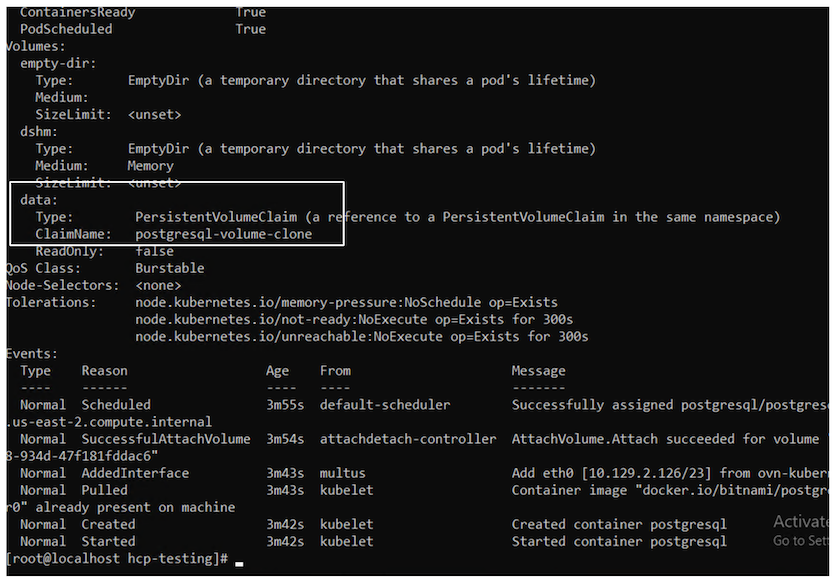Click the Message column header

click(x=538, y=371)
